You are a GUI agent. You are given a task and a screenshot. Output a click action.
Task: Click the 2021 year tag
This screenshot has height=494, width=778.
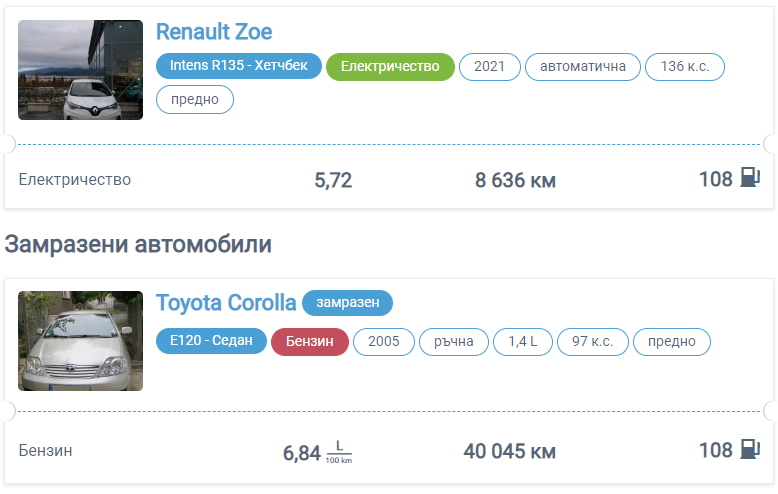490,66
